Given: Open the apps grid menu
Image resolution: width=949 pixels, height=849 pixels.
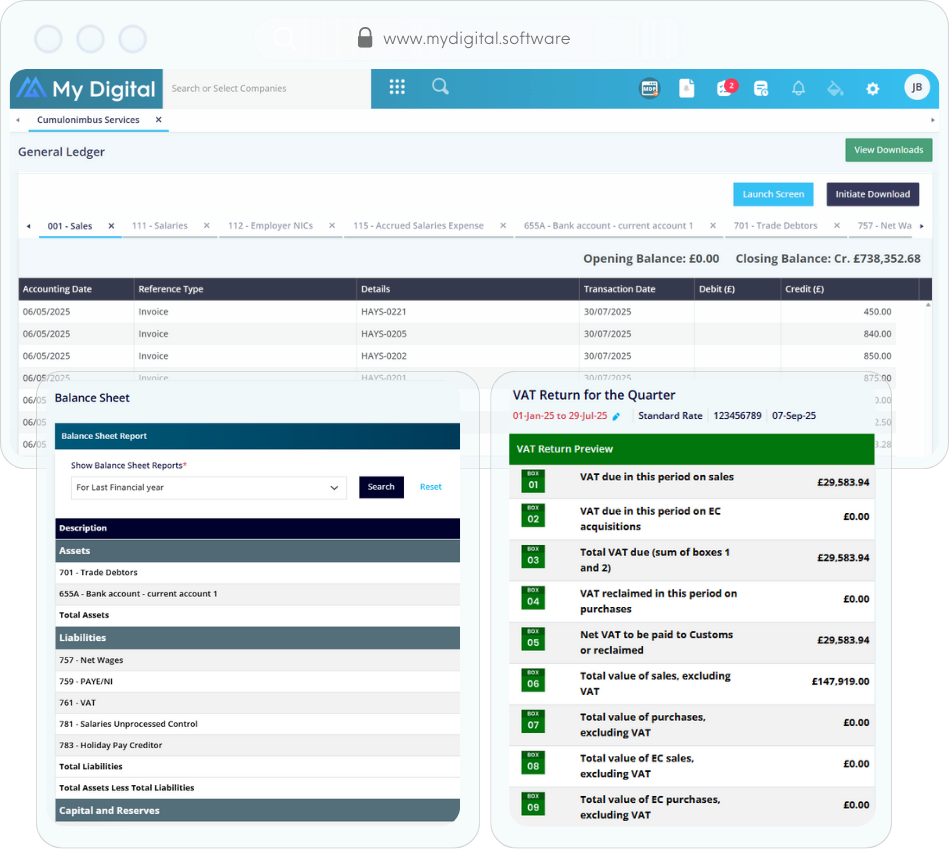Looking at the screenshot, I should [397, 87].
